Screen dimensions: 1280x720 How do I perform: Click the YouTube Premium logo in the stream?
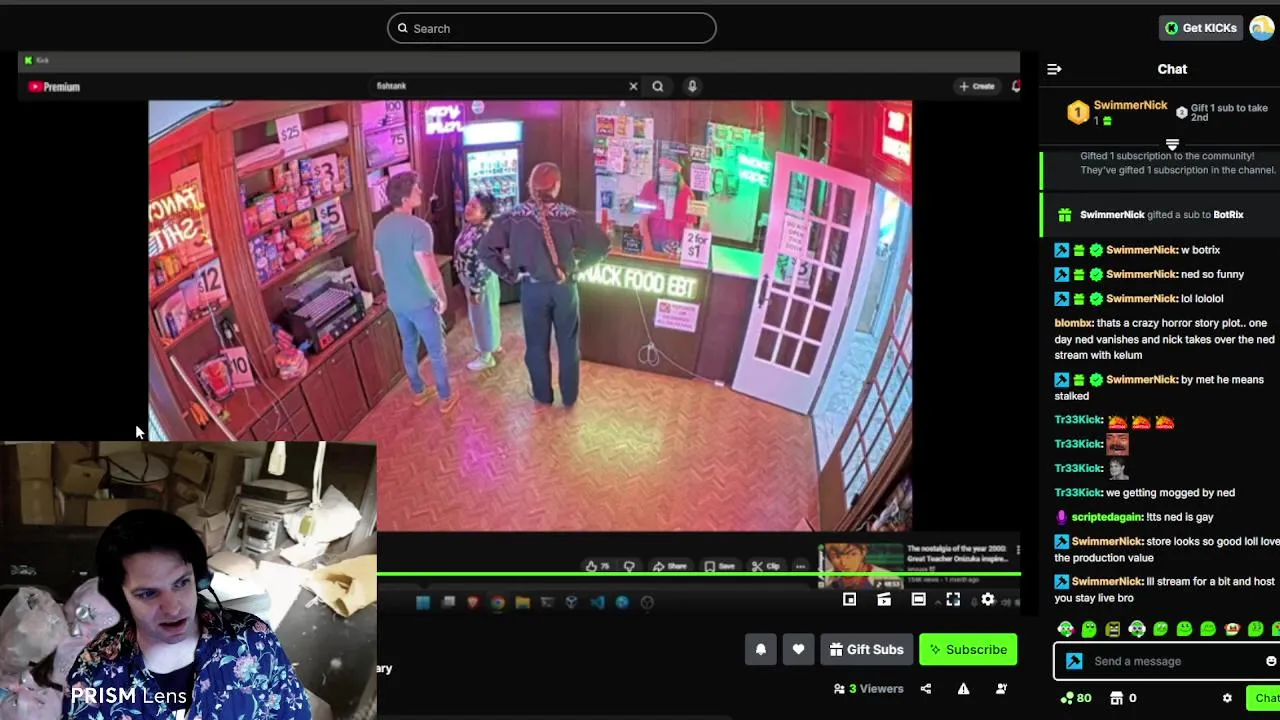tap(54, 87)
